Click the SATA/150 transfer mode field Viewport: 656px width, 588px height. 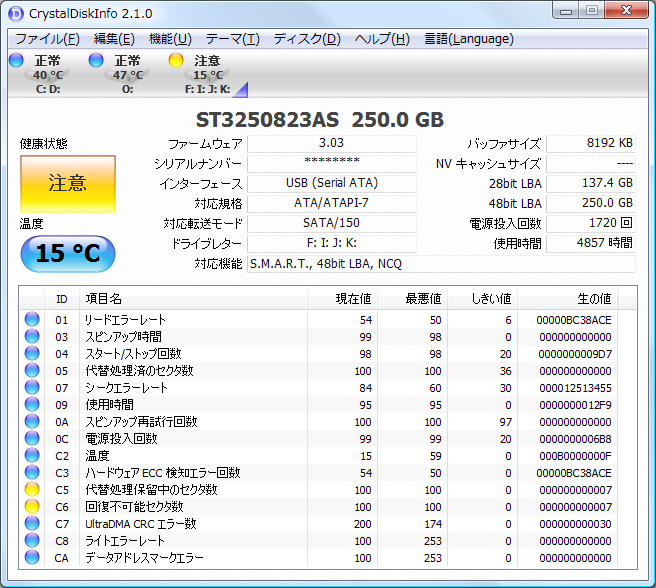click(x=332, y=223)
